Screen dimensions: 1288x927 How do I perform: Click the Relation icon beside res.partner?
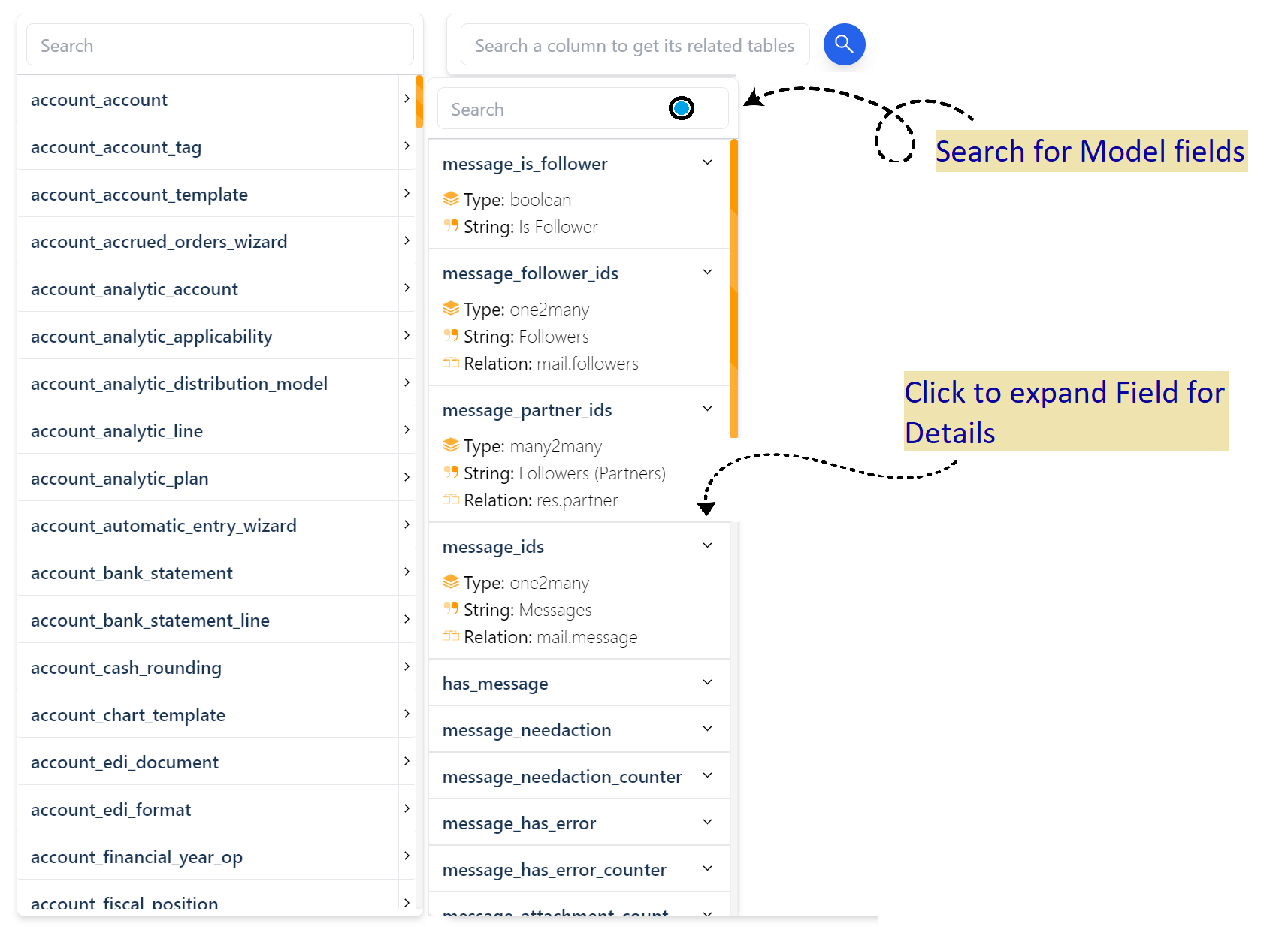pyautogui.click(x=451, y=500)
